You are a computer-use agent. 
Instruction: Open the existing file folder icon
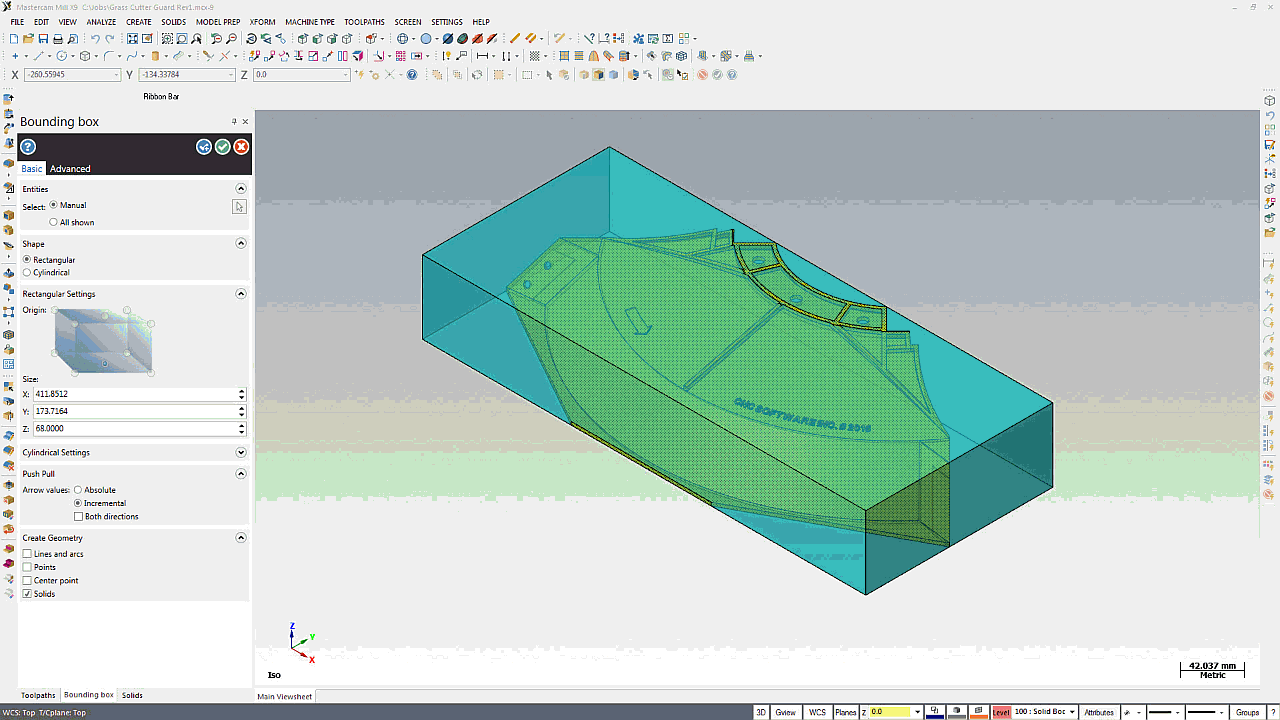coord(28,39)
